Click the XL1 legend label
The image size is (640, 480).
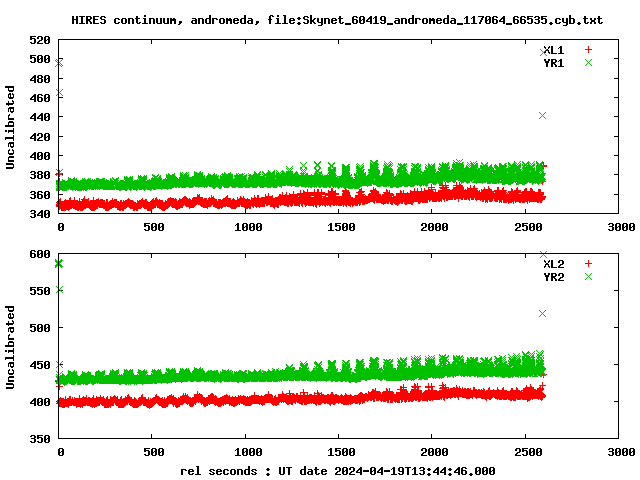(x=554, y=50)
